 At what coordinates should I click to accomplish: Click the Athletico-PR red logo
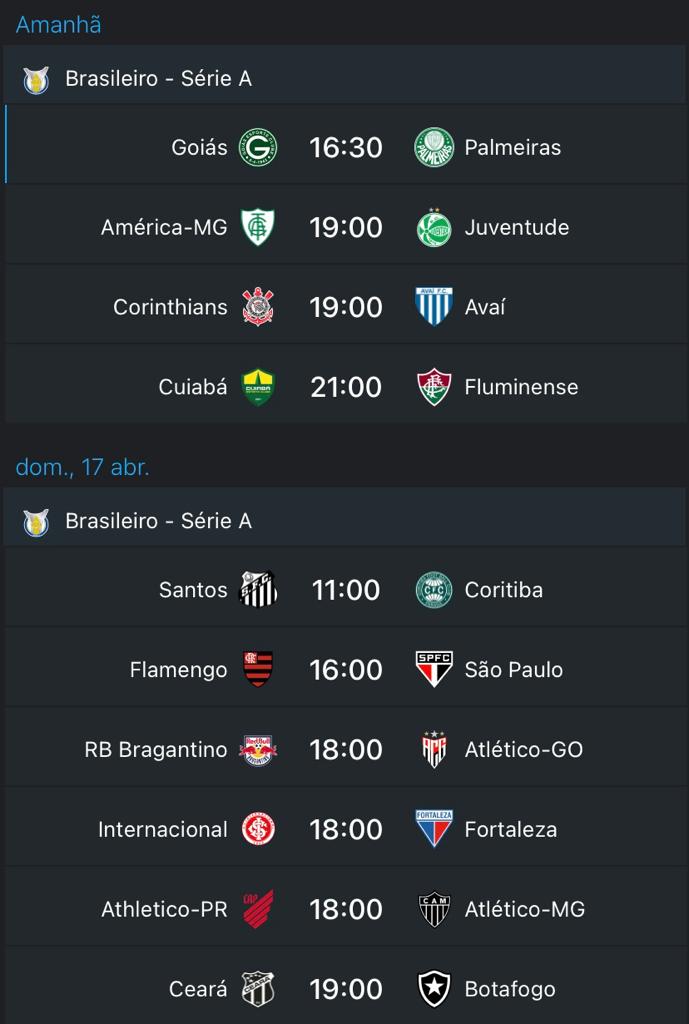tap(258, 909)
